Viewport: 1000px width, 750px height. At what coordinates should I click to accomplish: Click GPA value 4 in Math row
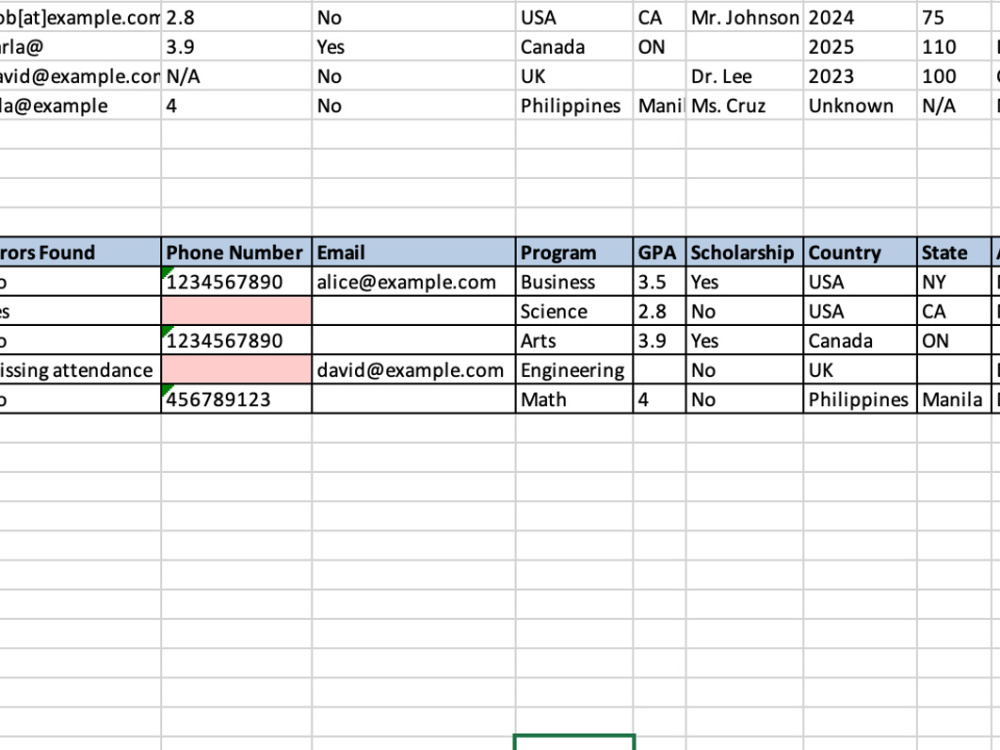click(x=659, y=399)
